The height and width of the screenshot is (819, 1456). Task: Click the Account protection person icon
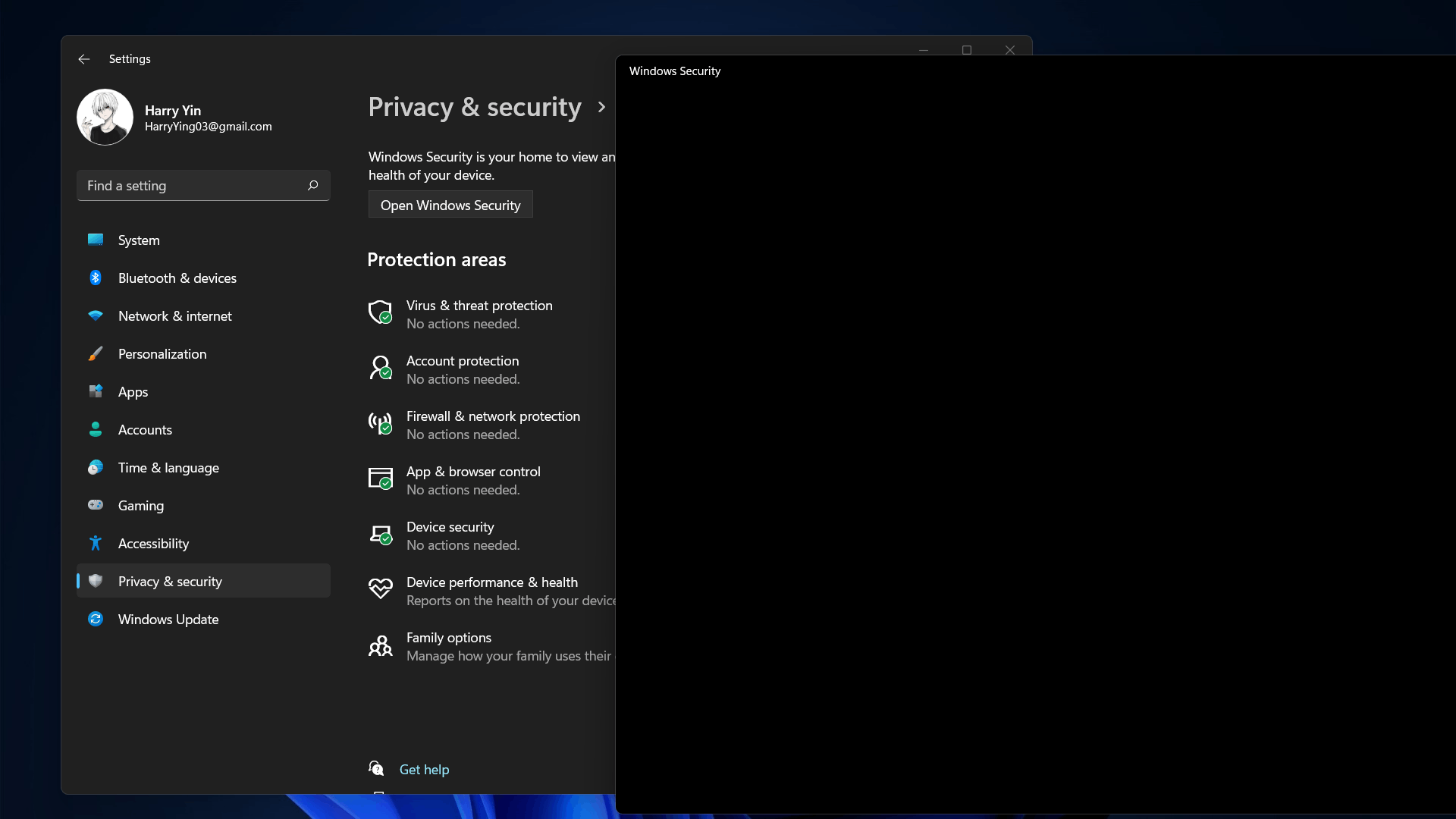coord(380,368)
